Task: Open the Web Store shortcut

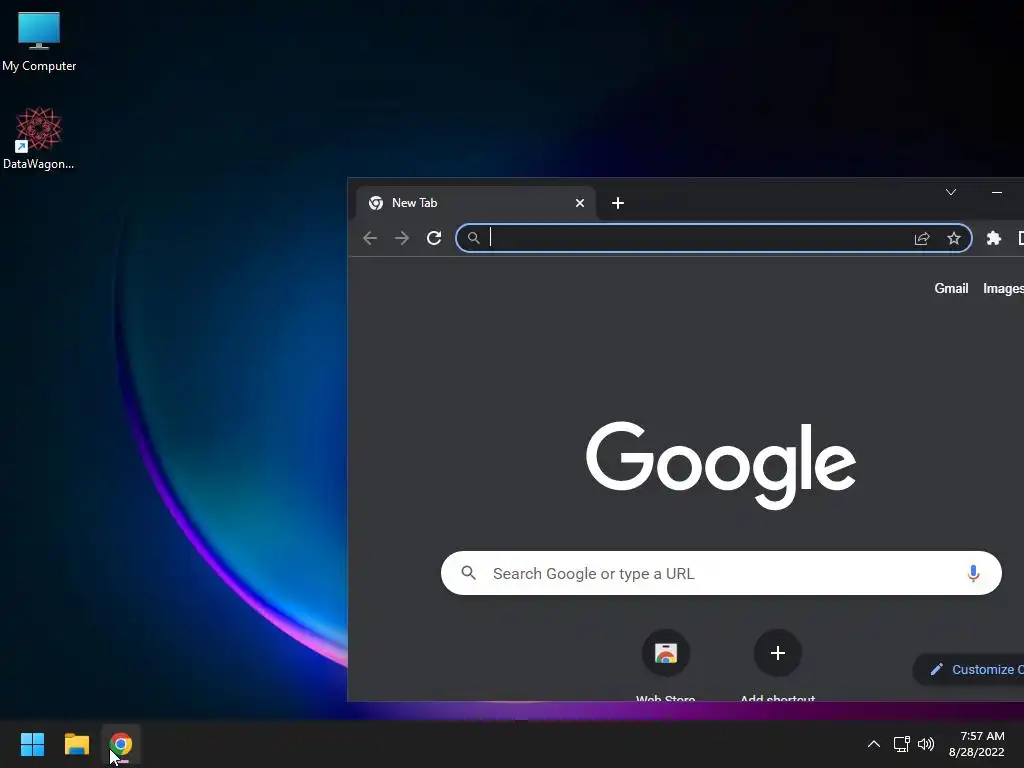Action: click(665, 665)
